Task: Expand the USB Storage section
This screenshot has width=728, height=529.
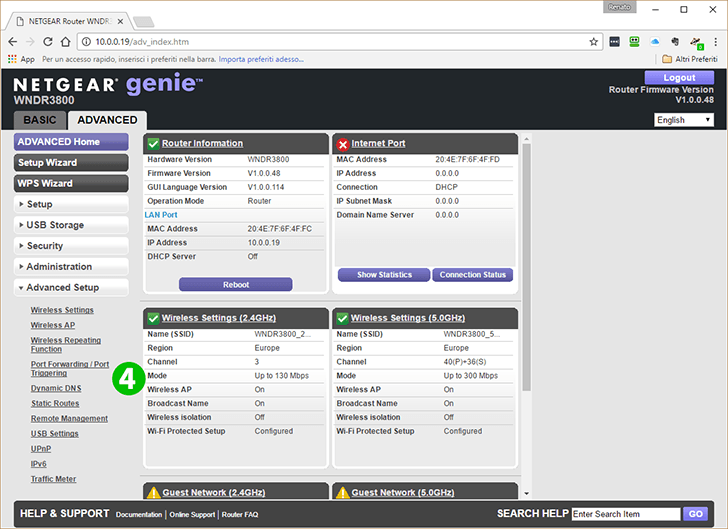Action: click(x=71, y=225)
